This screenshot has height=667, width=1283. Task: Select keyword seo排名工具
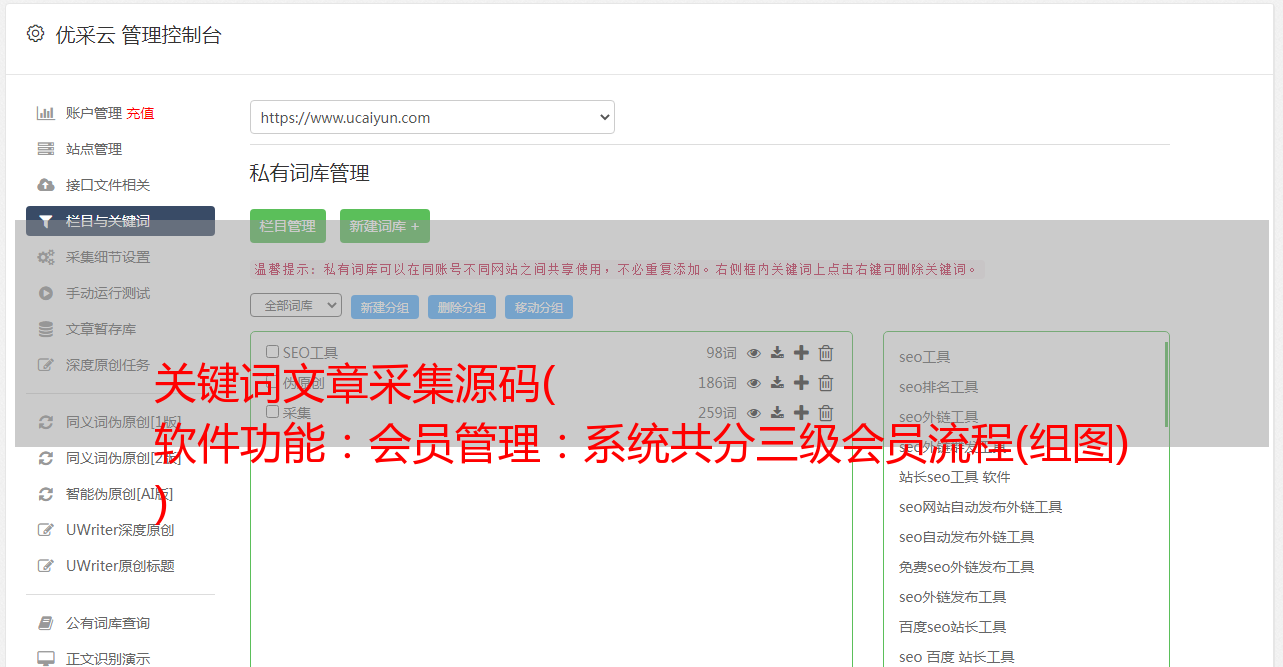pyautogui.click(x=939, y=387)
